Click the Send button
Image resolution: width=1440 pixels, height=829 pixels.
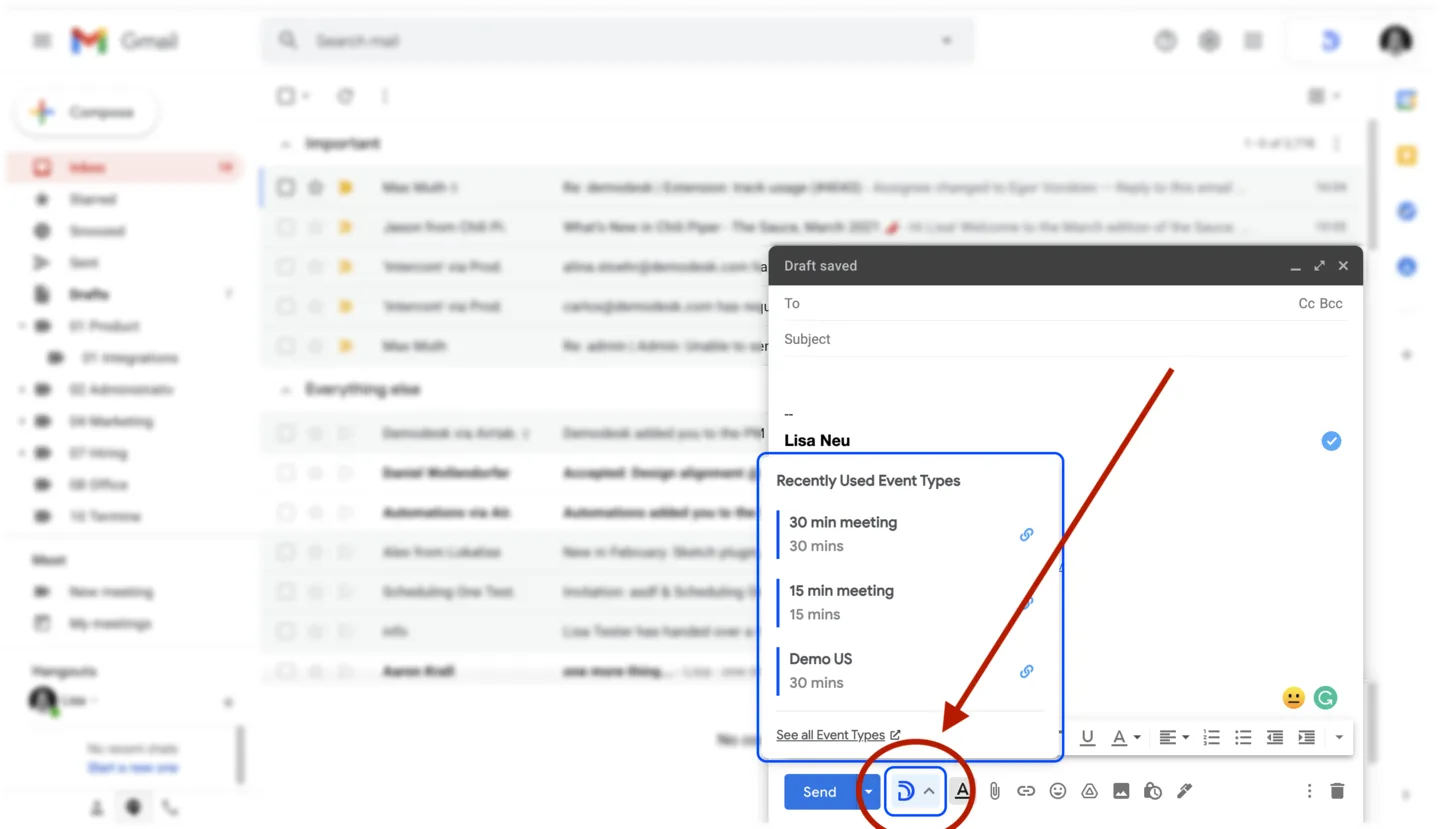(x=820, y=791)
